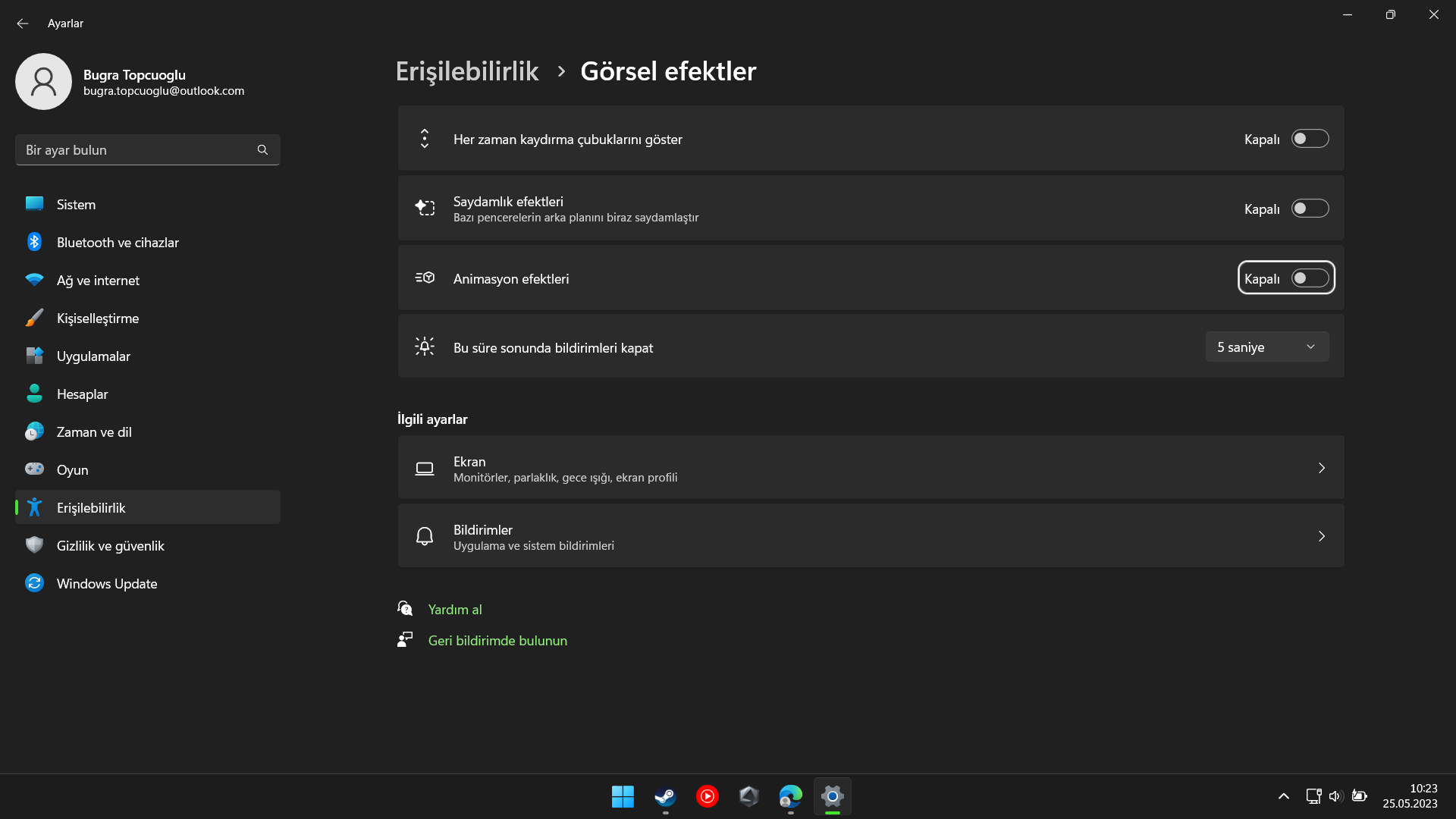Open the Bildirimler related settings row
This screenshot has height=819, width=1456.
(x=871, y=536)
